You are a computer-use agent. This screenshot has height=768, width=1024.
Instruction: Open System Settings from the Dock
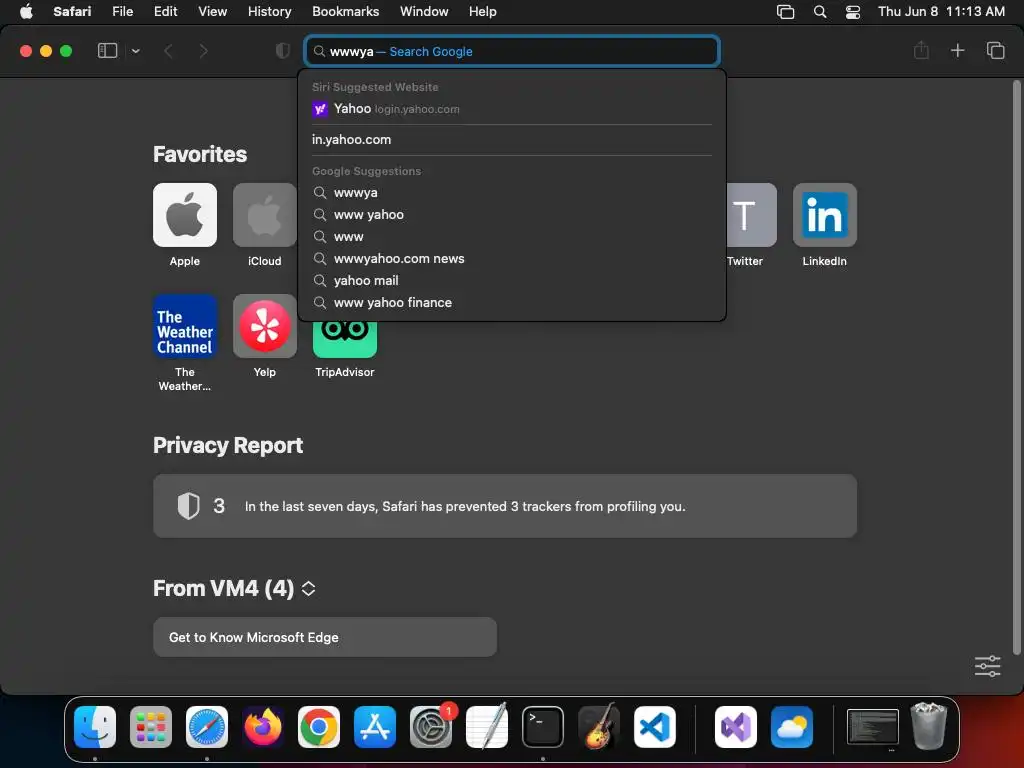[431, 727]
